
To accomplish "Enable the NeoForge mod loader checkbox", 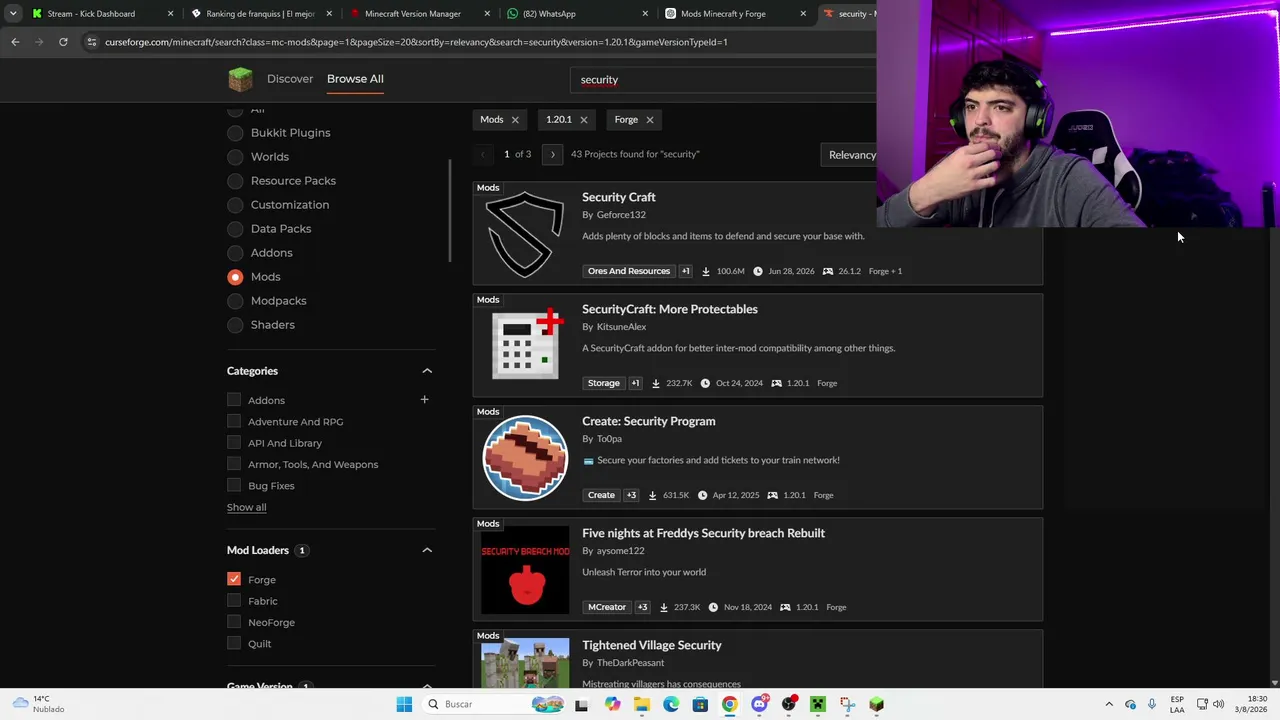I will pos(234,622).
